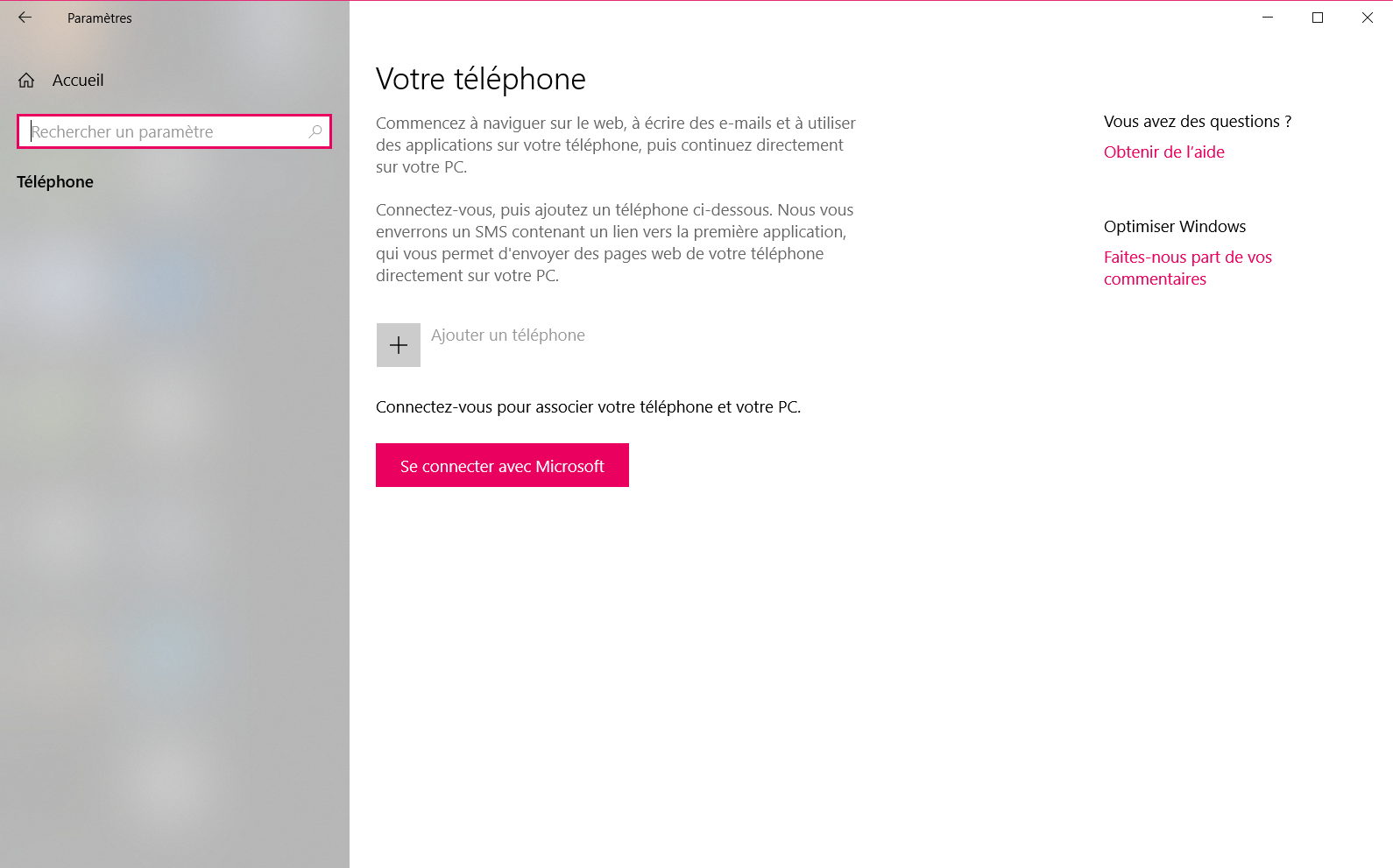Click the 'Vous avez des questions ?' heading
The image size is (1393, 868).
pos(1197,122)
